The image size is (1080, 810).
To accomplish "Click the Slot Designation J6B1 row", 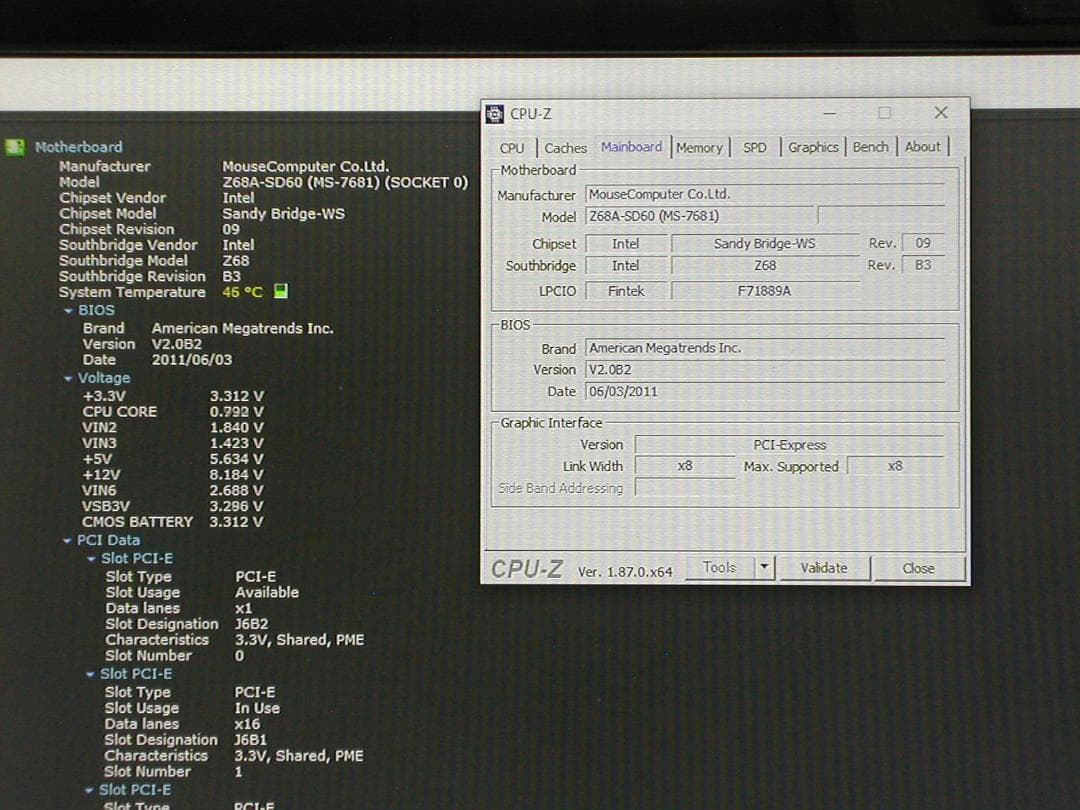I will coord(186,740).
